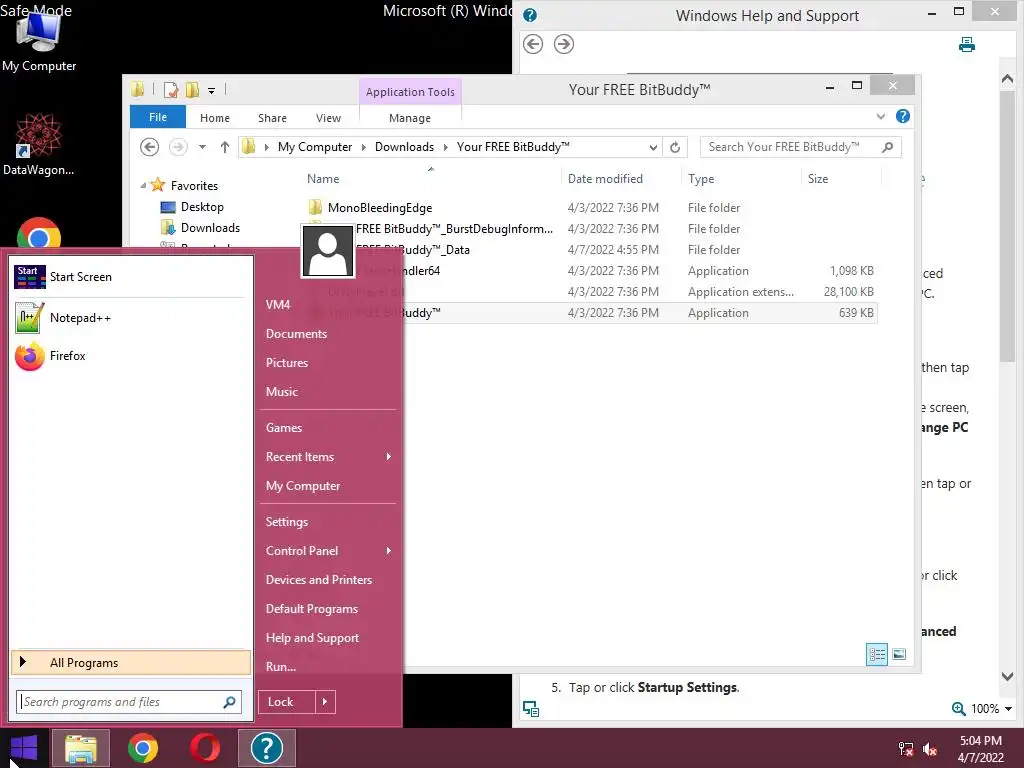Image resolution: width=1024 pixels, height=768 pixels.
Task: Collapse the Favorites tree node
Action: pos(143,185)
